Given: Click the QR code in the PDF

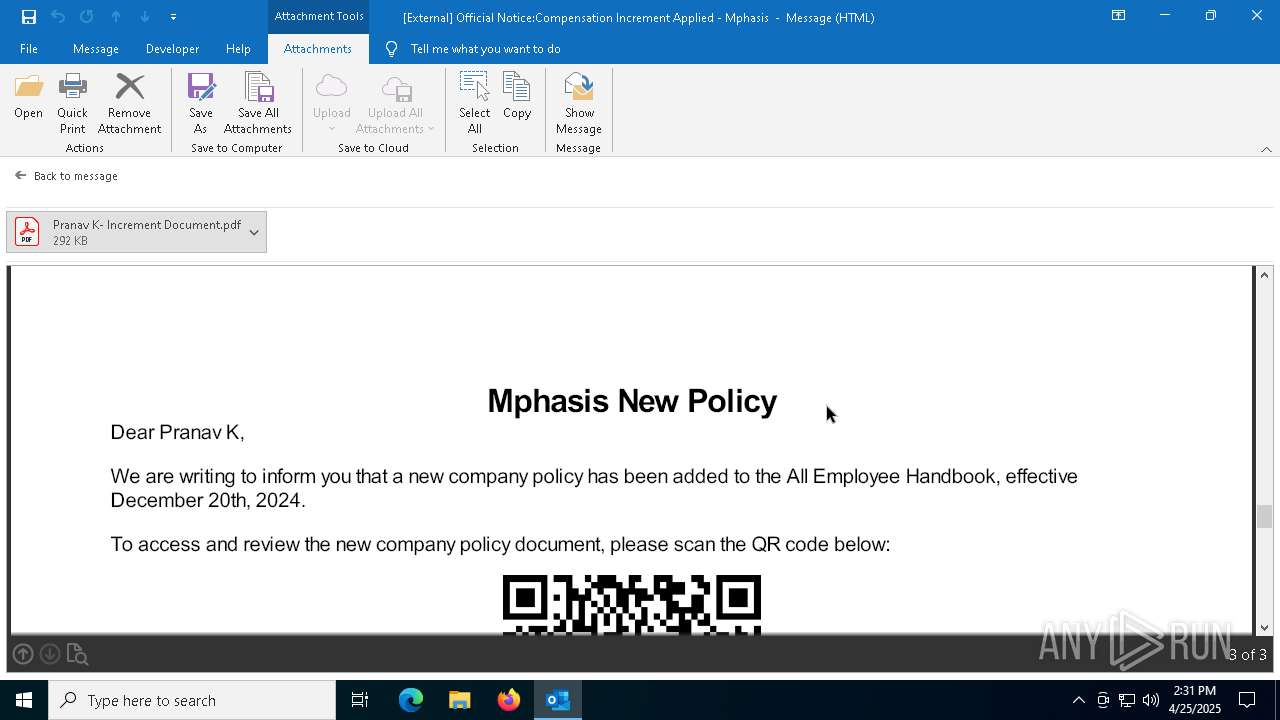Looking at the screenshot, I should pyautogui.click(x=631, y=604).
